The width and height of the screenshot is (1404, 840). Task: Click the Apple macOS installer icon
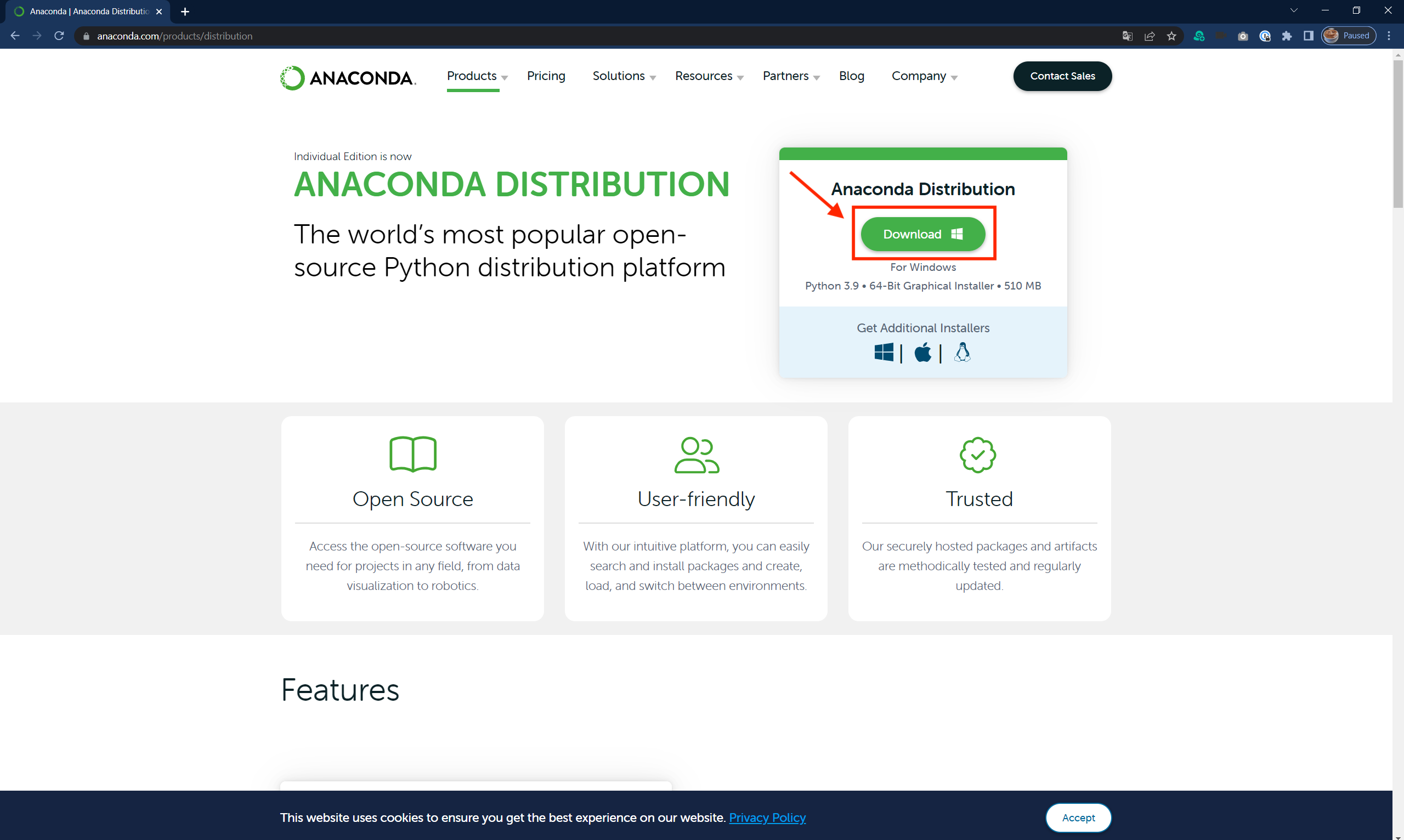click(922, 352)
